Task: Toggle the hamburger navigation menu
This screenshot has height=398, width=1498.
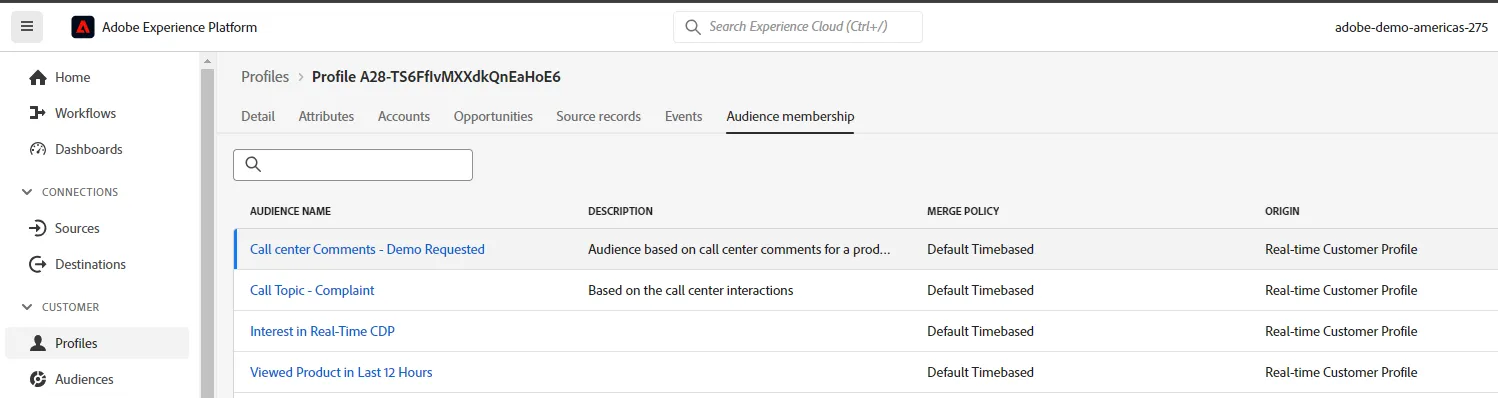Action: tap(27, 27)
